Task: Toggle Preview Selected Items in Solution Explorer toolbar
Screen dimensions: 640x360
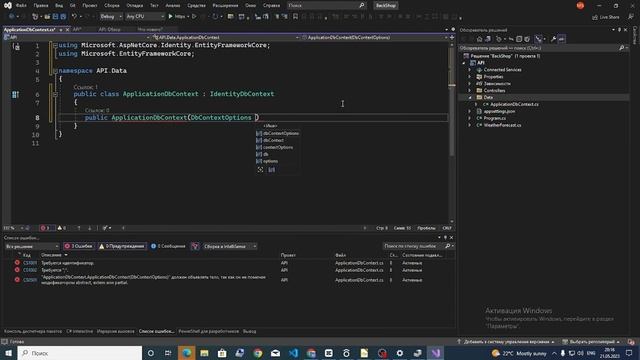Action: click(x=562, y=39)
